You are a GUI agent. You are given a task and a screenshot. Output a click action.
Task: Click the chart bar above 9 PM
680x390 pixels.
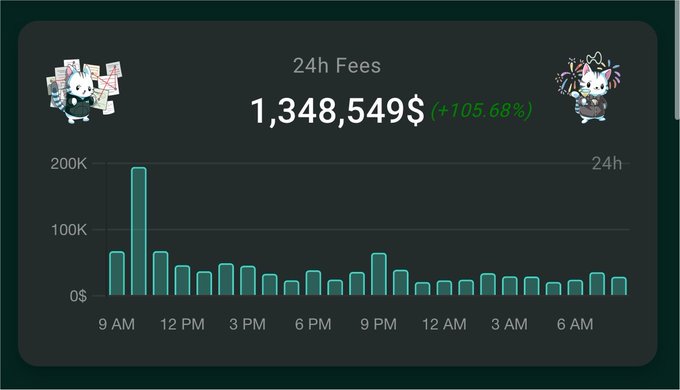[x=379, y=274]
